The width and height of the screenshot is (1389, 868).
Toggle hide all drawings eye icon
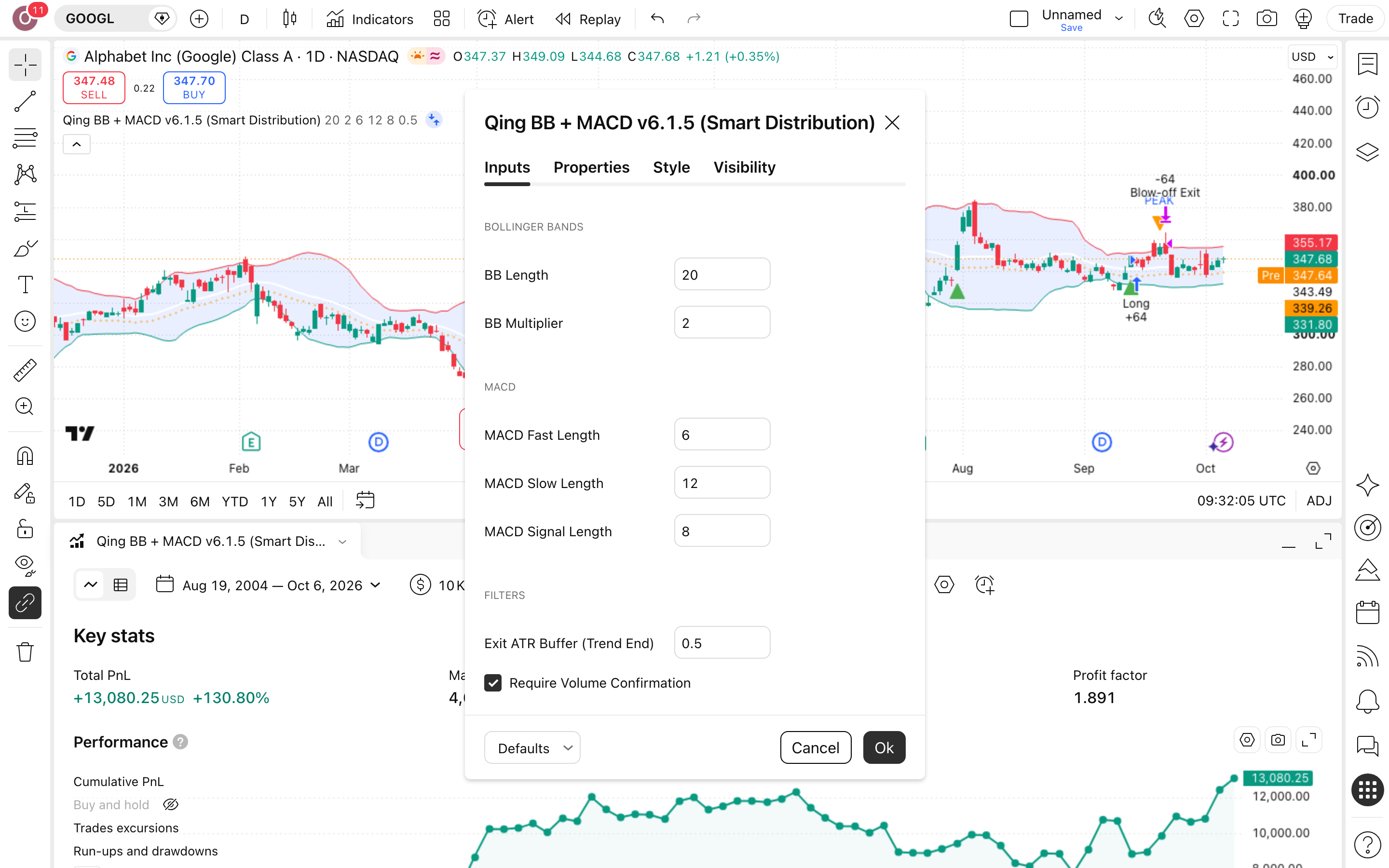25,566
